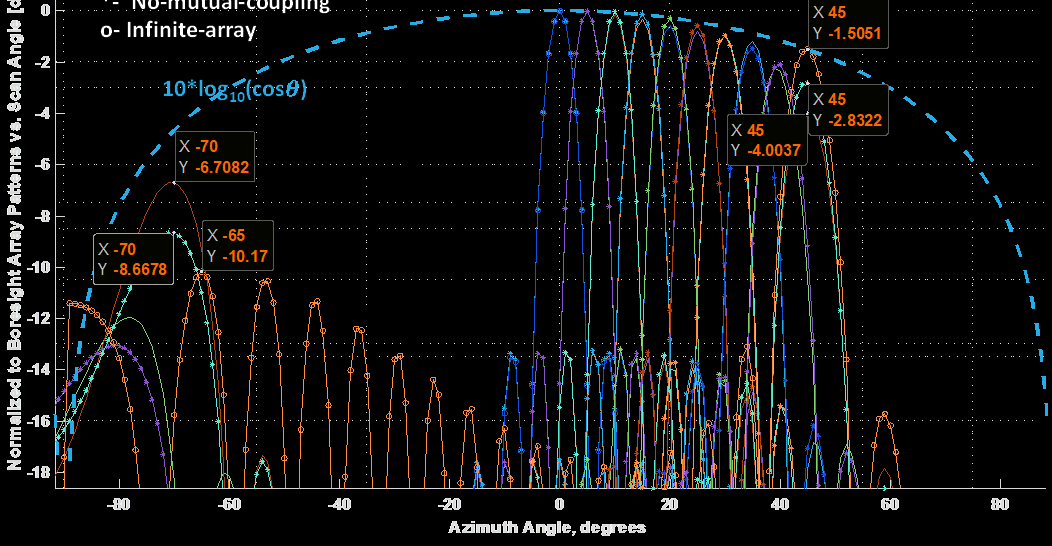The image size is (1052, 546).
Task: Click the x-axis tick label 60
Action: [x=889, y=504]
